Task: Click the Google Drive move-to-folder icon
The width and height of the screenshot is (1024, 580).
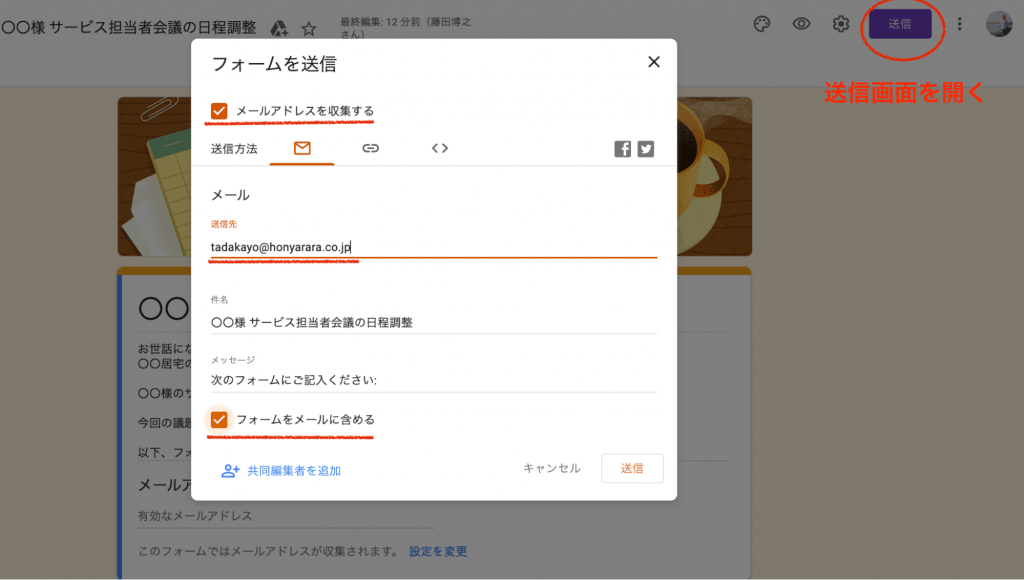Action: click(280, 28)
